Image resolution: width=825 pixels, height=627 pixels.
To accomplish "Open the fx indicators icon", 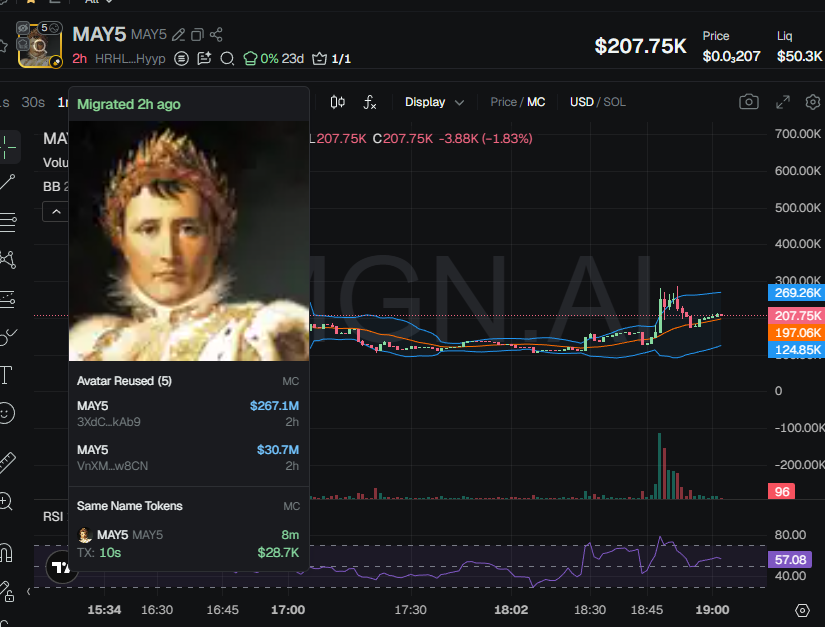I will 370,102.
